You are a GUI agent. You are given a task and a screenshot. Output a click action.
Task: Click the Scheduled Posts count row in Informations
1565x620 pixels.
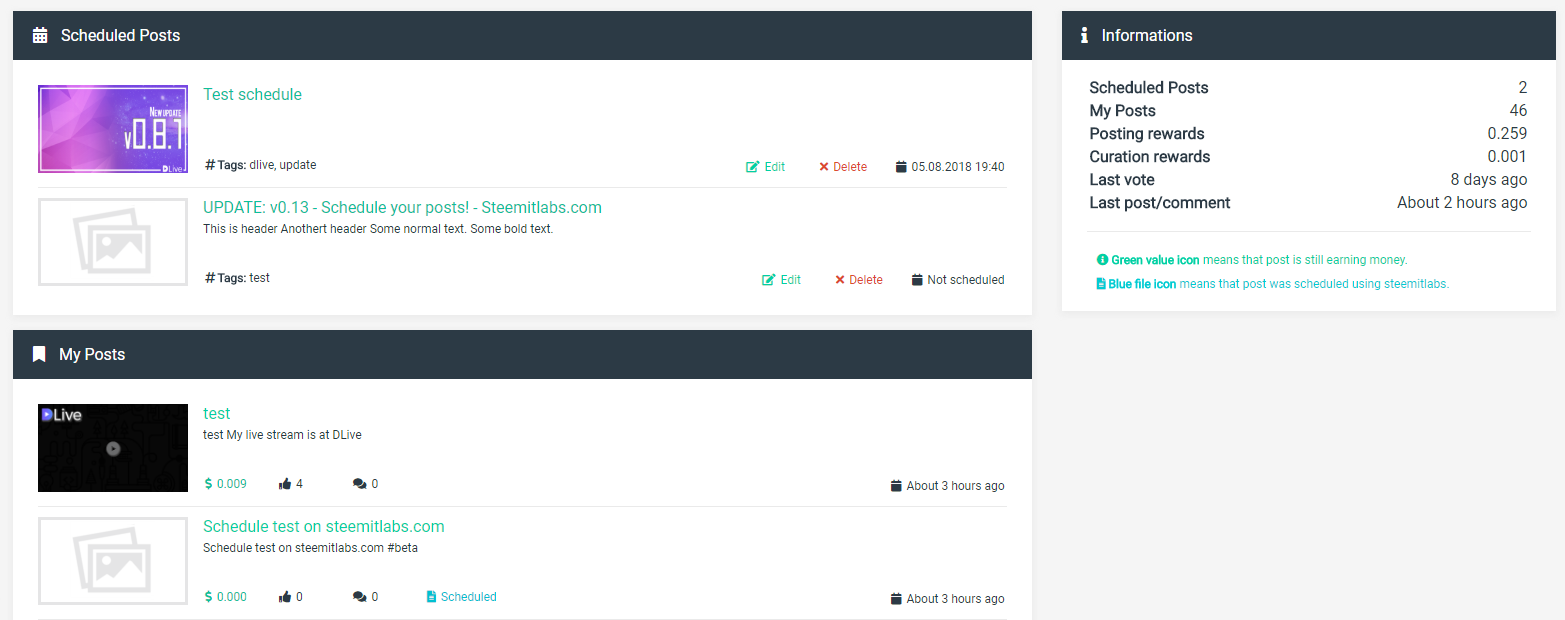[x=1308, y=88]
